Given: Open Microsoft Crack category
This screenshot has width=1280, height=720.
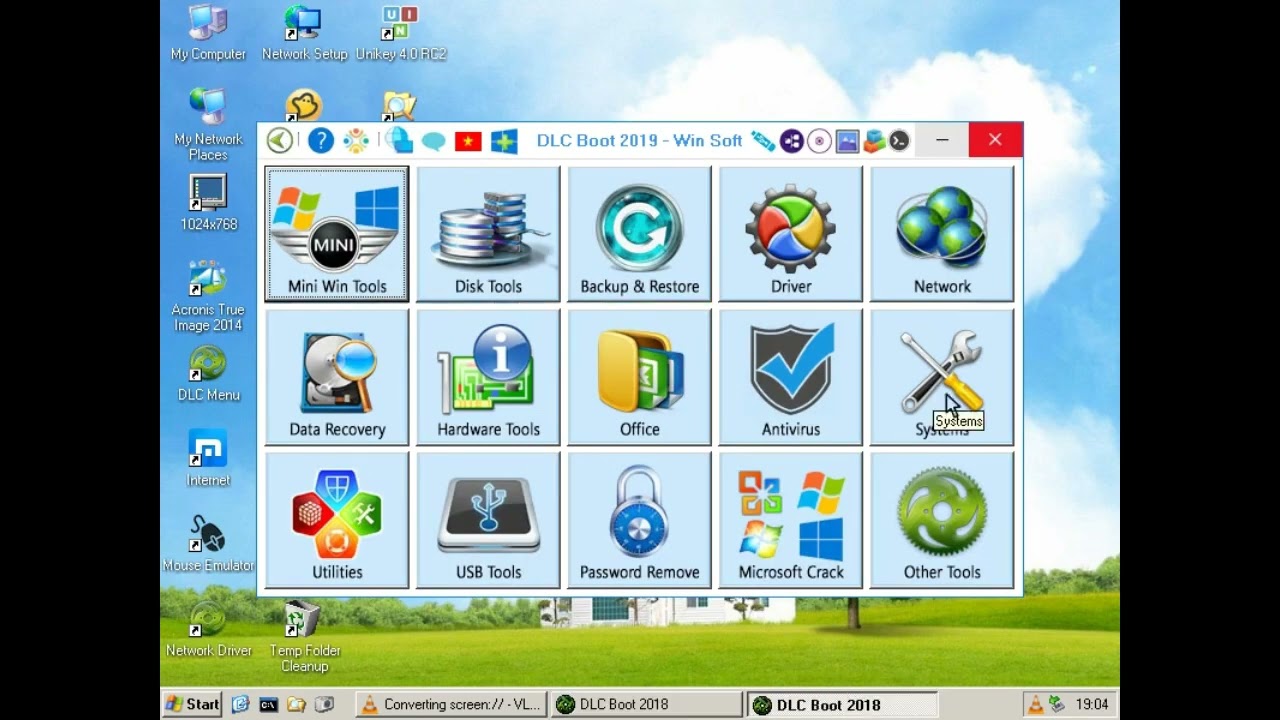Looking at the screenshot, I should pos(790,520).
